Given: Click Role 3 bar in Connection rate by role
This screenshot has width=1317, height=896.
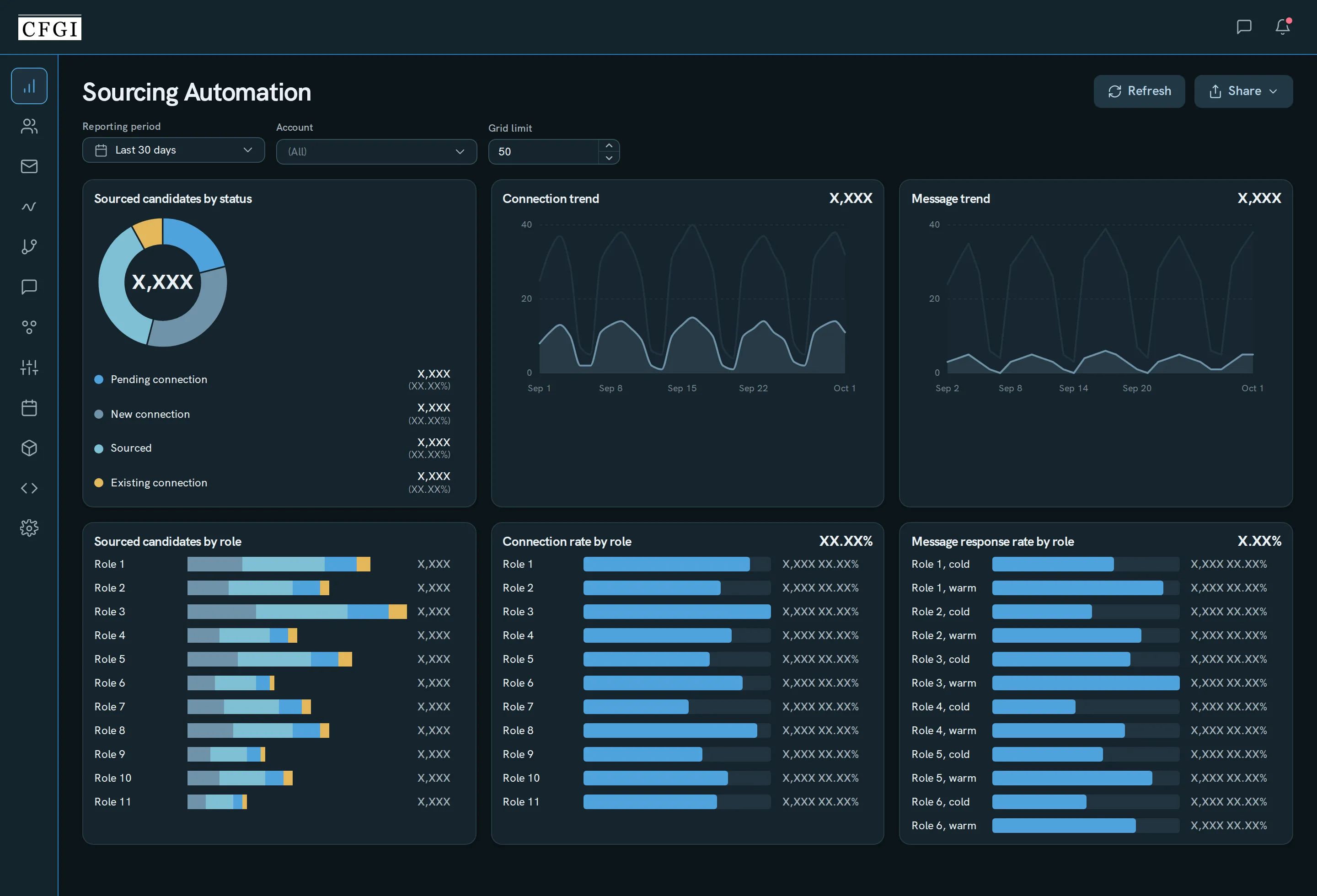Looking at the screenshot, I should [677, 612].
